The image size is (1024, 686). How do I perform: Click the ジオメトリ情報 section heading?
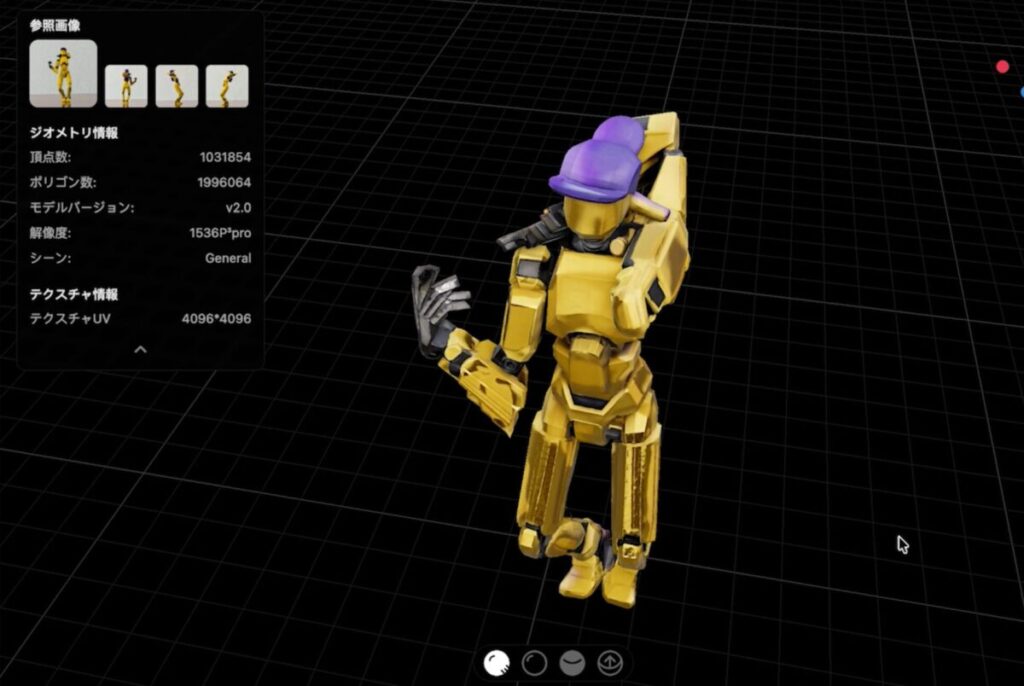74,132
